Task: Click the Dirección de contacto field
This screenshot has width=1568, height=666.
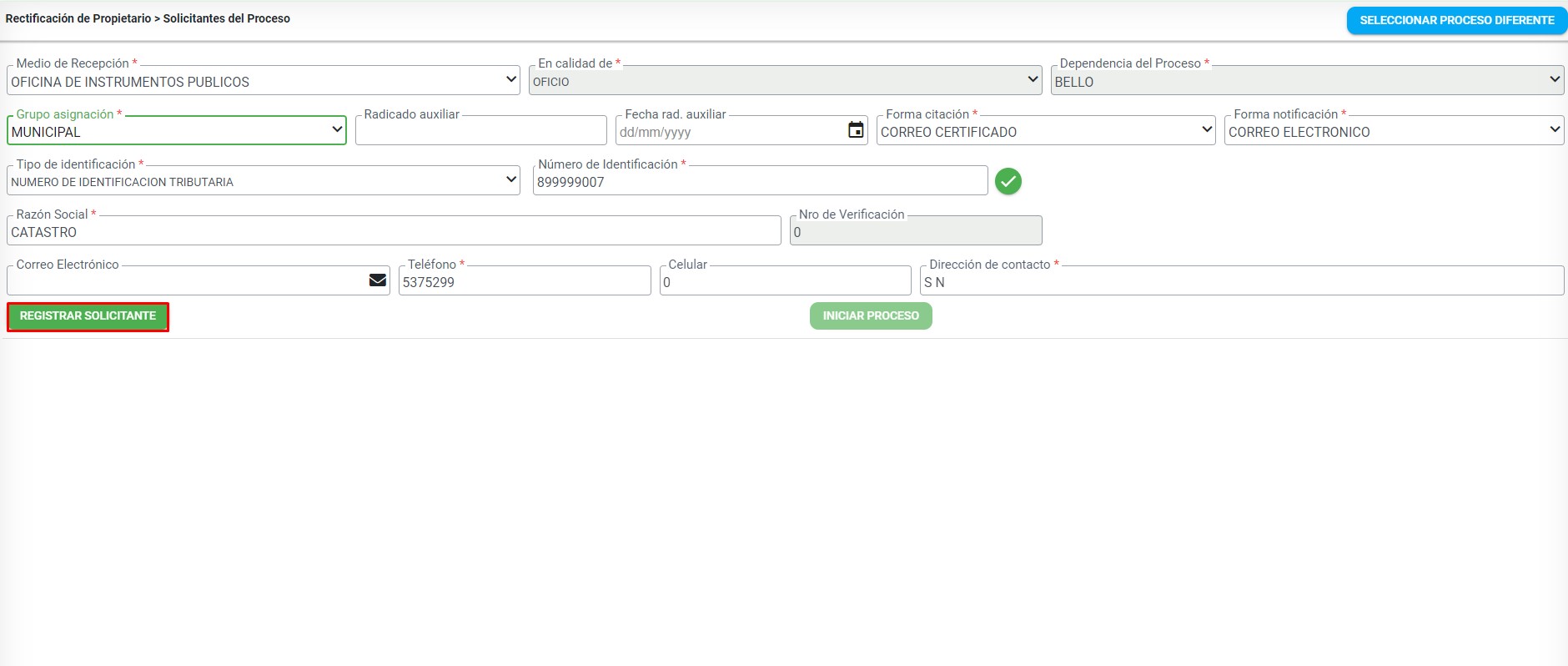Action: 1241,282
